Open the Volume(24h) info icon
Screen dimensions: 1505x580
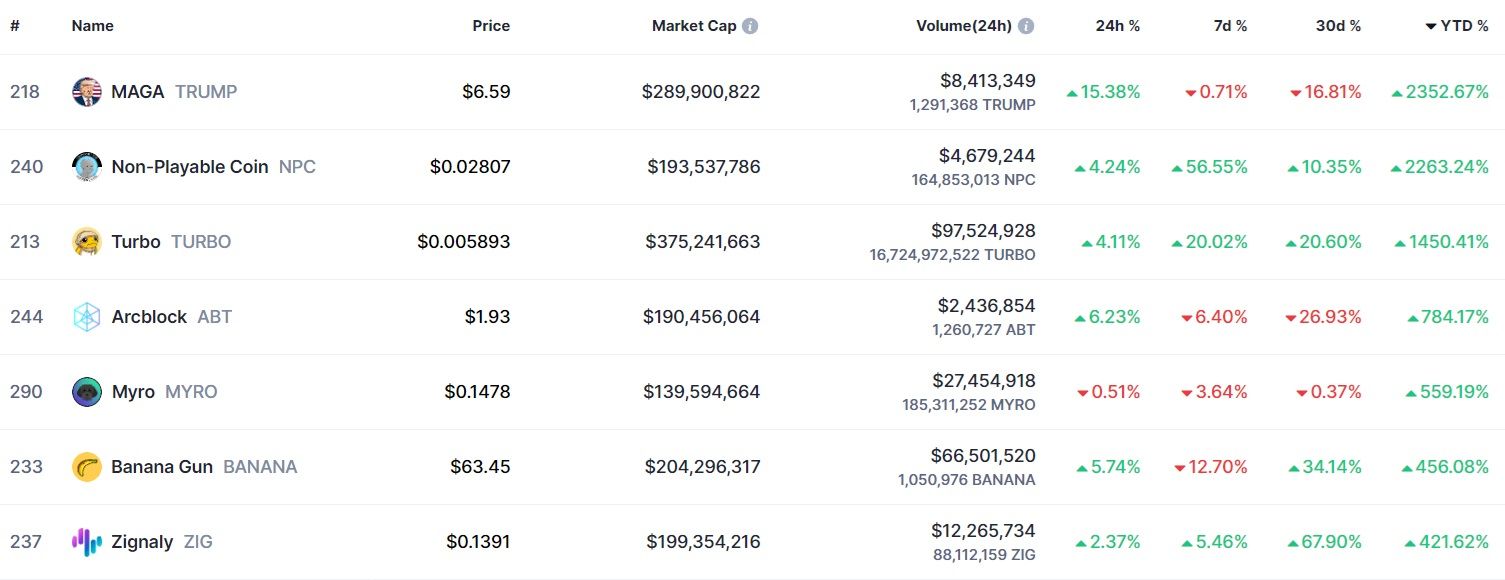click(1026, 26)
